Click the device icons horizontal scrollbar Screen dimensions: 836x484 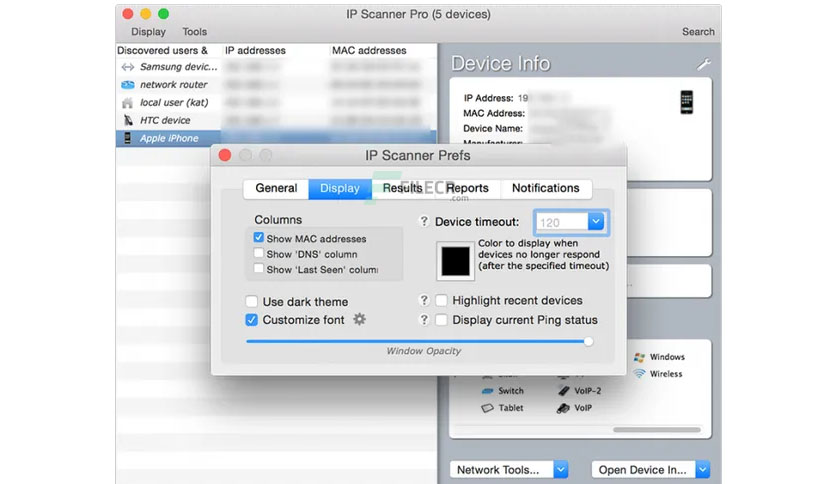(656, 430)
